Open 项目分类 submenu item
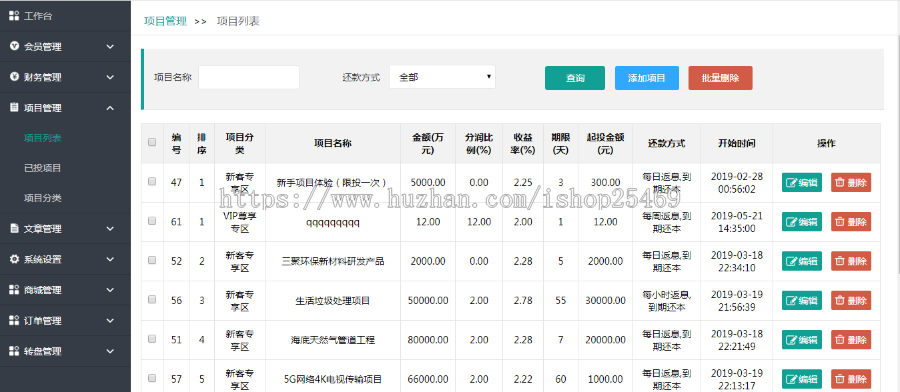 click(42, 198)
